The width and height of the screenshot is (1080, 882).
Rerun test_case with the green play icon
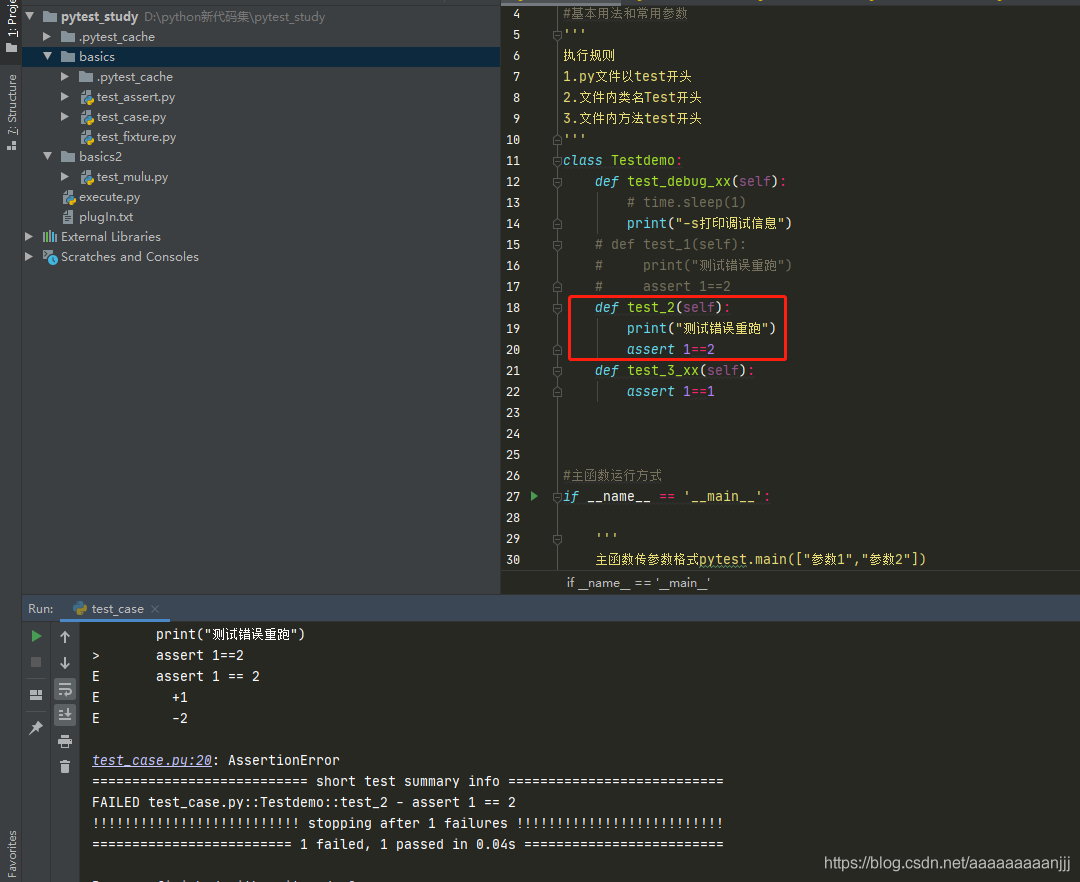[36, 636]
